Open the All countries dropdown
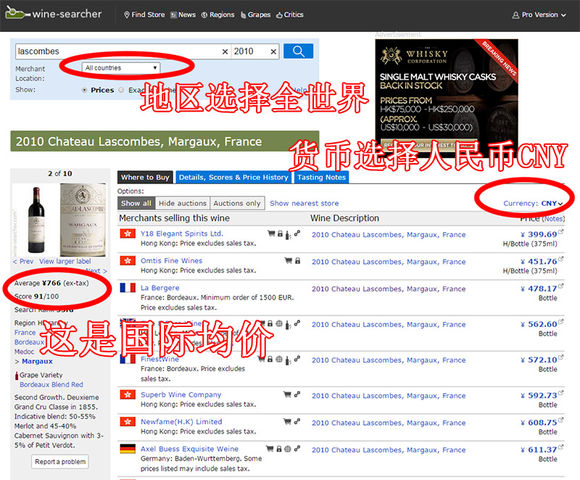 pos(121,68)
